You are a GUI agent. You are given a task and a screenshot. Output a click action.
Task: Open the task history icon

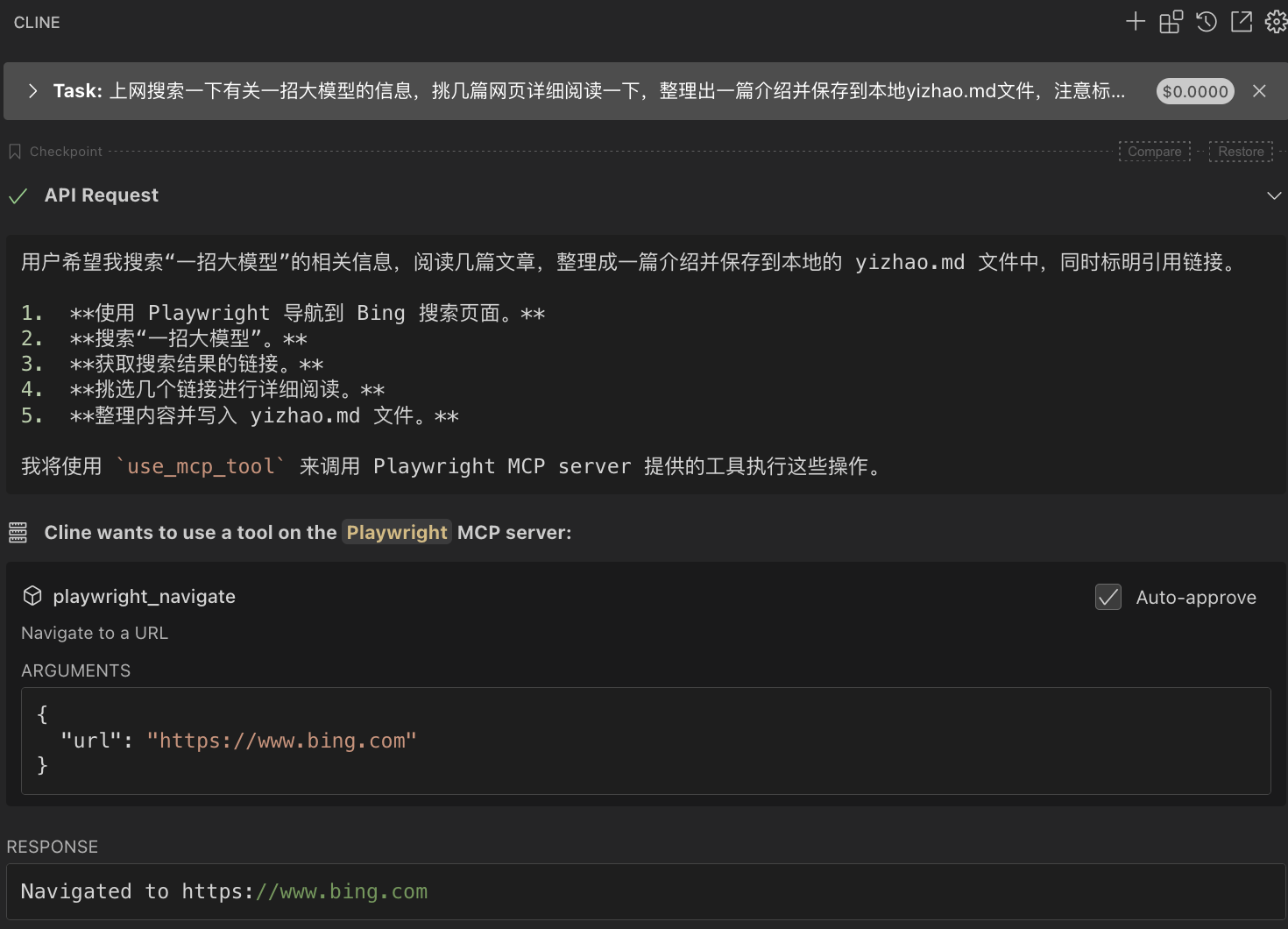click(x=1207, y=22)
